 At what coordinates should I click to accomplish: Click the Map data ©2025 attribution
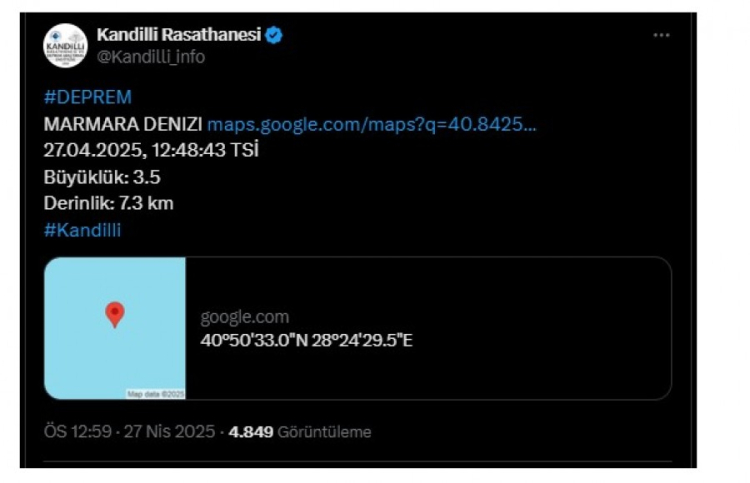pyautogui.click(x=155, y=394)
